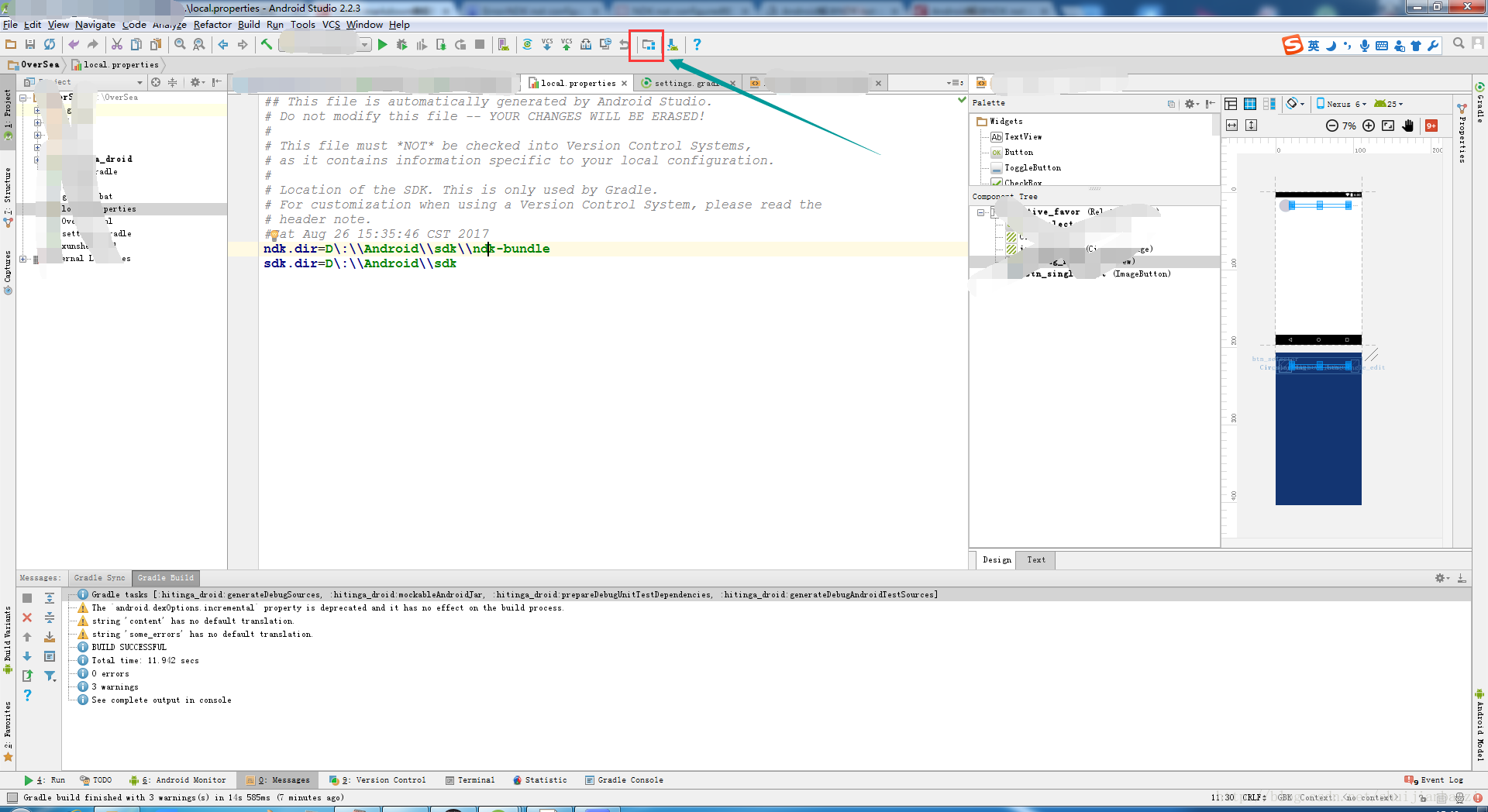This screenshot has width=1488, height=812.
Task: Open the VCS menu
Action: point(331,25)
